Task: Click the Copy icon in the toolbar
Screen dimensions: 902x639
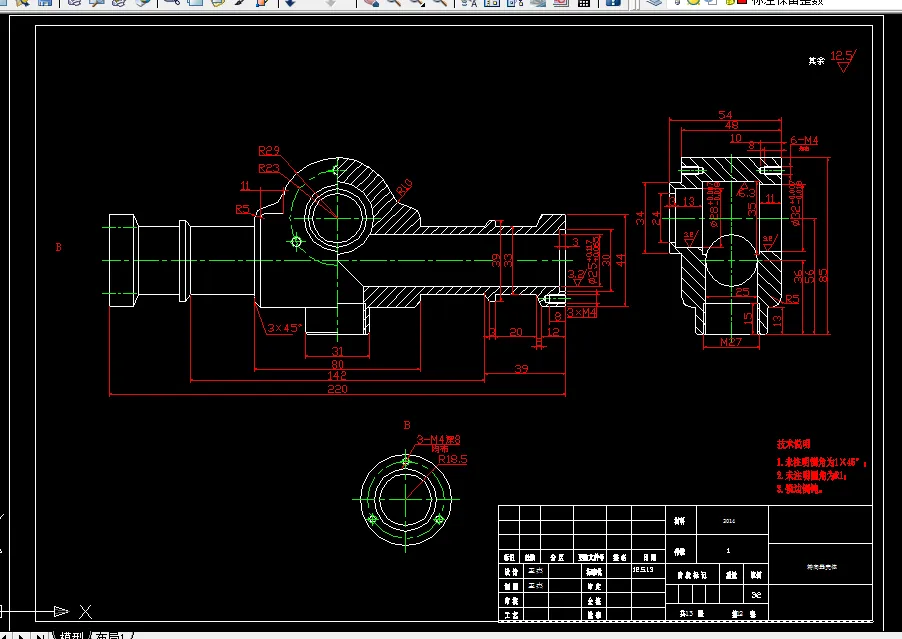Action: pyautogui.click(x=196, y=2)
